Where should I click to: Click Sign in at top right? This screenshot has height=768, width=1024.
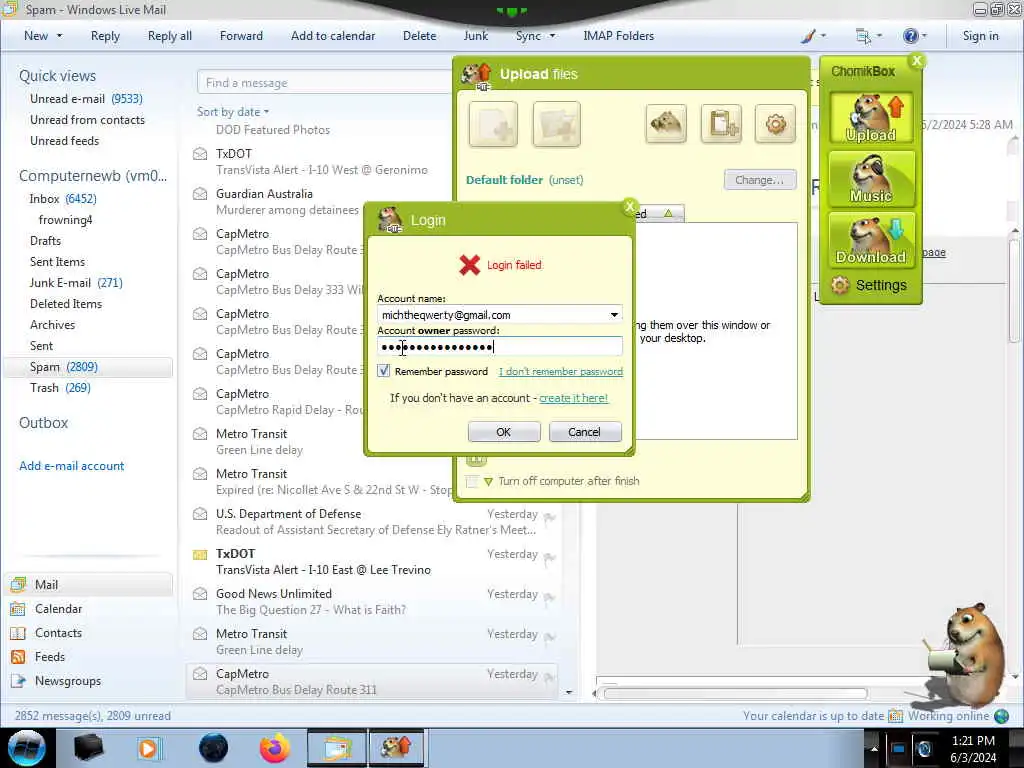[980, 36]
